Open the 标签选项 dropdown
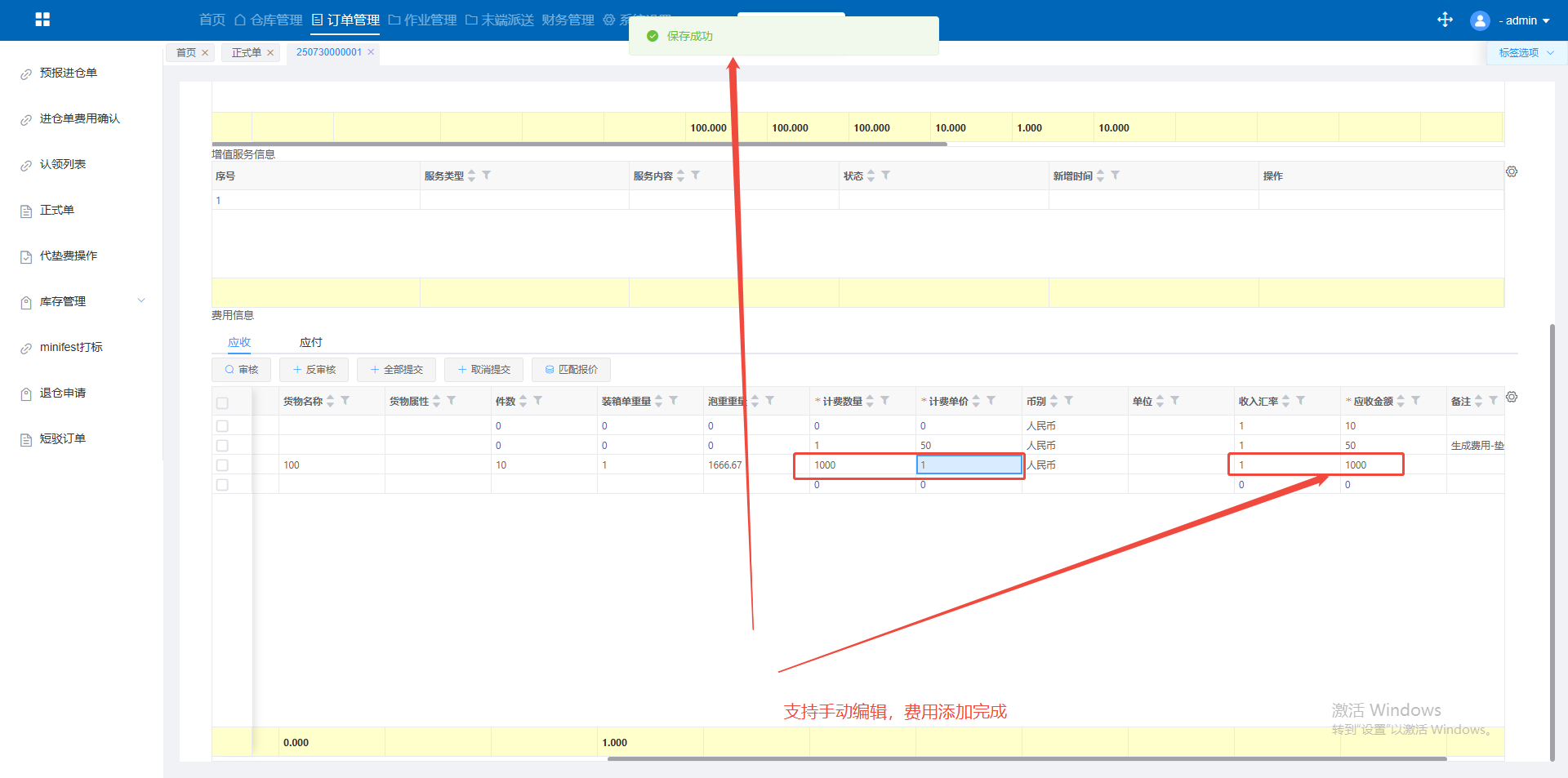The image size is (1568, 778). point(1525,53)
